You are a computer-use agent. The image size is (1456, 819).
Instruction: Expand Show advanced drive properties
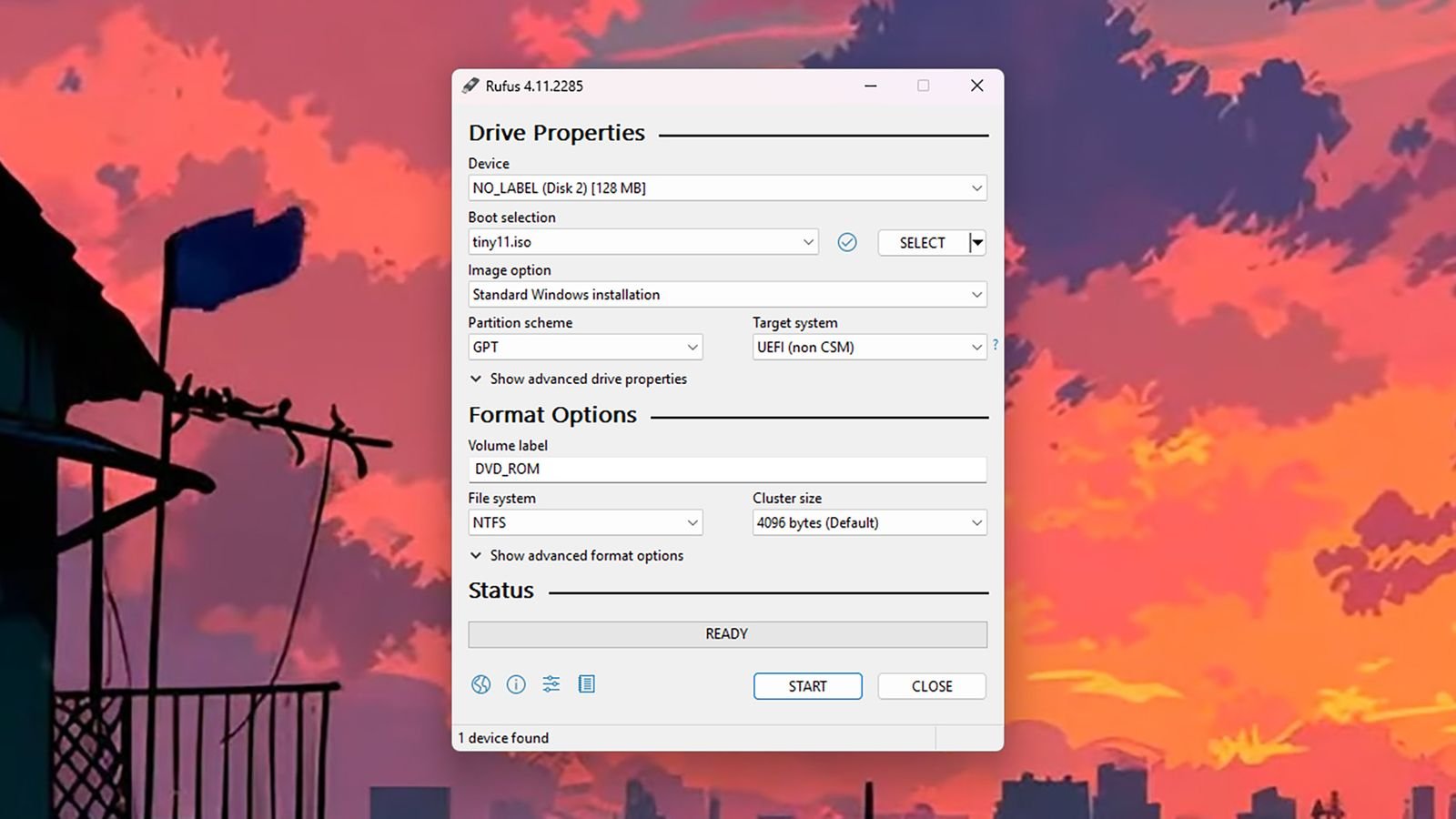578,379
